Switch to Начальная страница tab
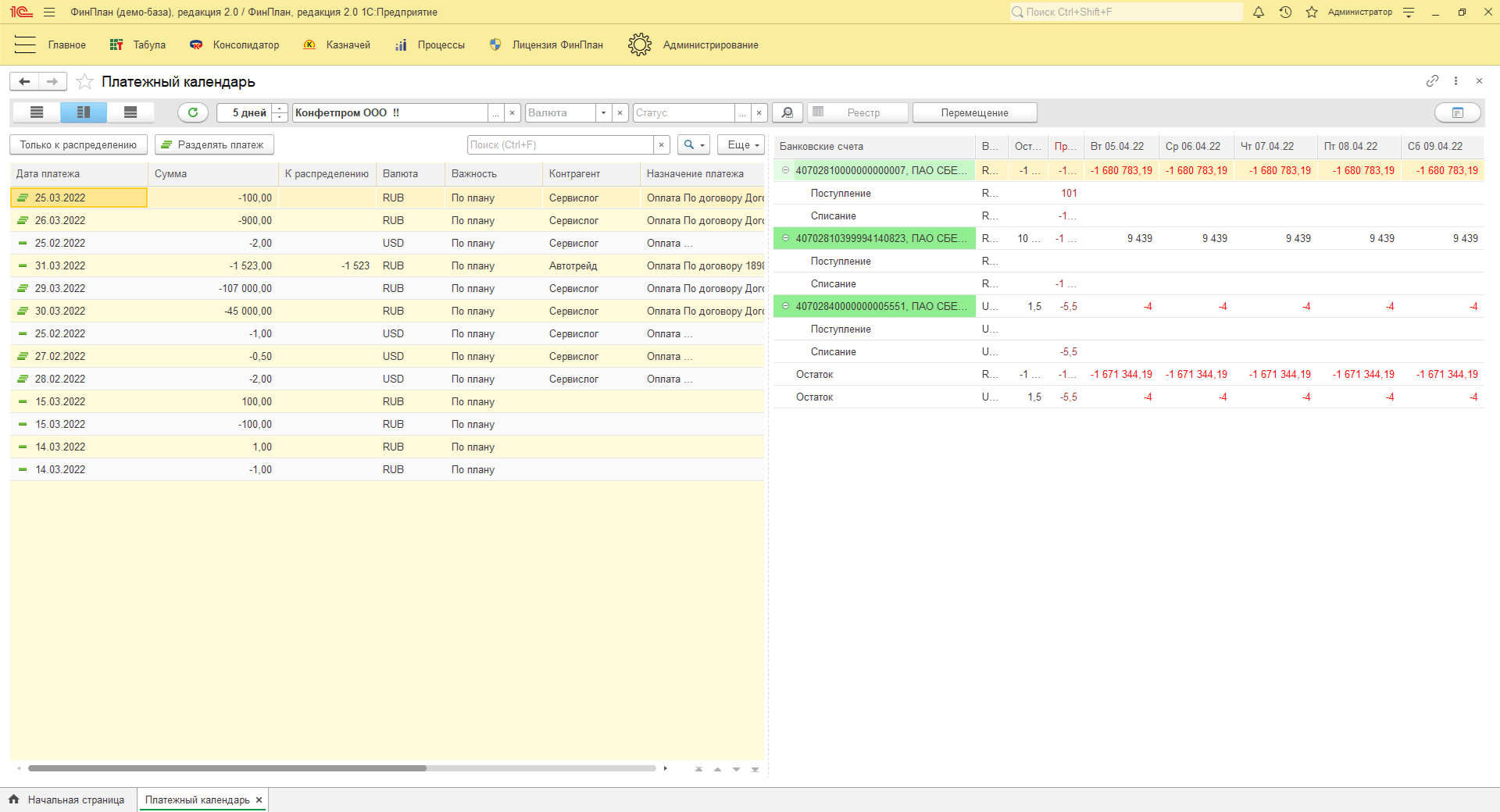 68,800
